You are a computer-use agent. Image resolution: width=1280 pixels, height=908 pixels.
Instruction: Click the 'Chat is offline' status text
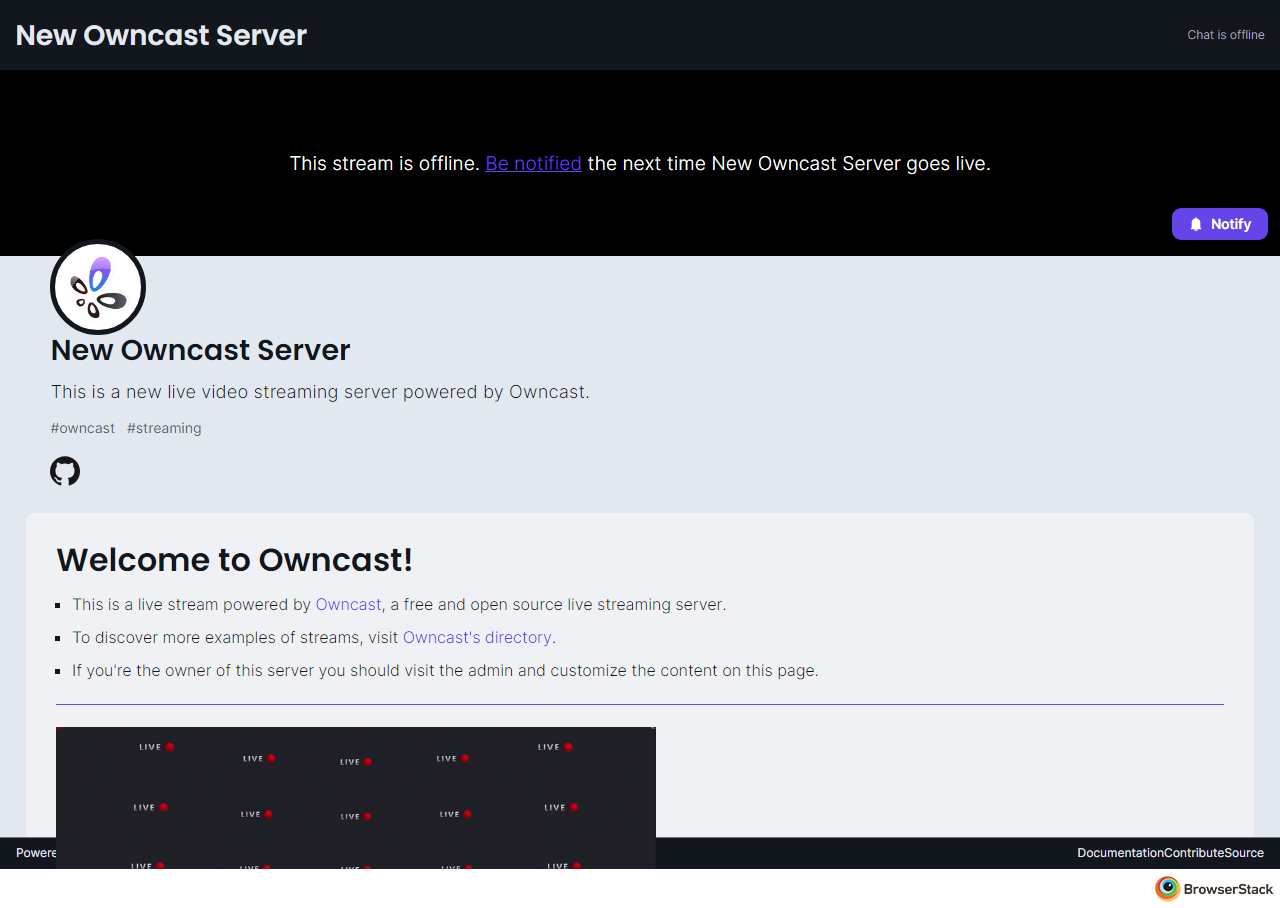1225,35
